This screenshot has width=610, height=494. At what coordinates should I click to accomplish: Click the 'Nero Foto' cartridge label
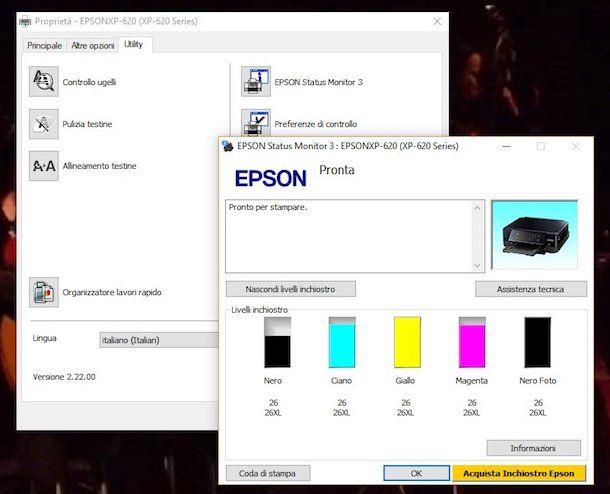538,381
